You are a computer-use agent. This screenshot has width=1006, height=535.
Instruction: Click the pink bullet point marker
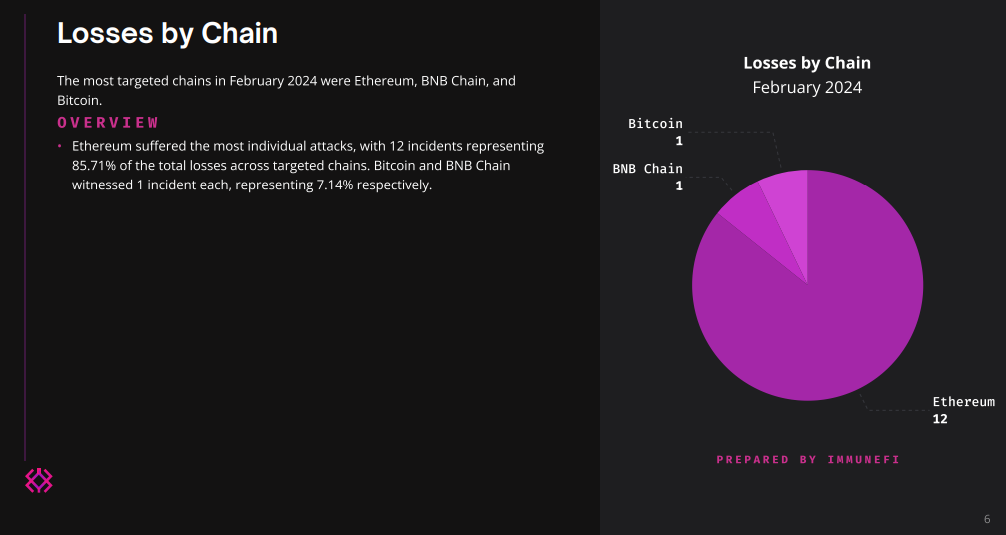click(x=60, y=147)
